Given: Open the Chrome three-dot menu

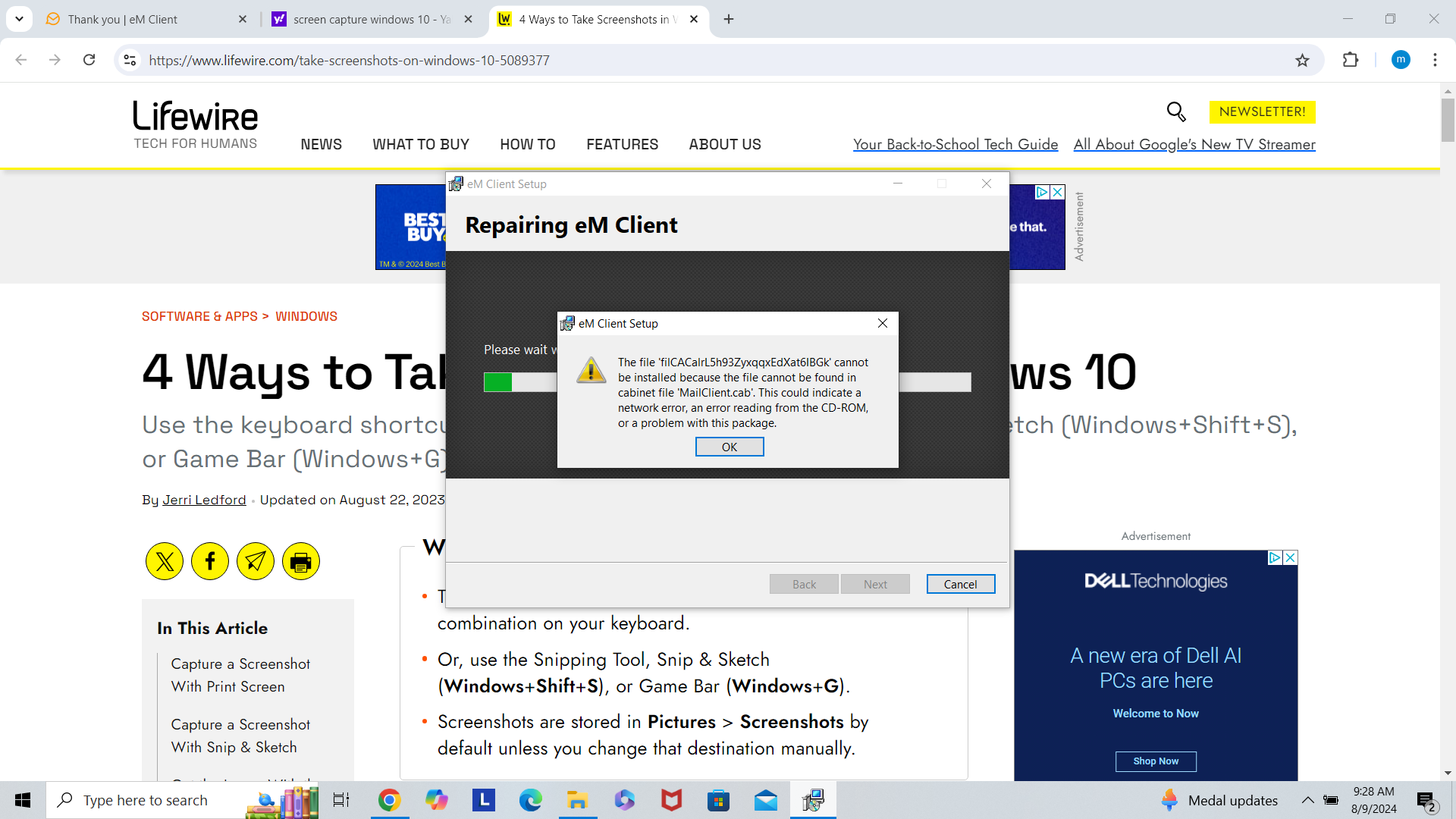Looking at the screenshot, I should (1435, 60).
